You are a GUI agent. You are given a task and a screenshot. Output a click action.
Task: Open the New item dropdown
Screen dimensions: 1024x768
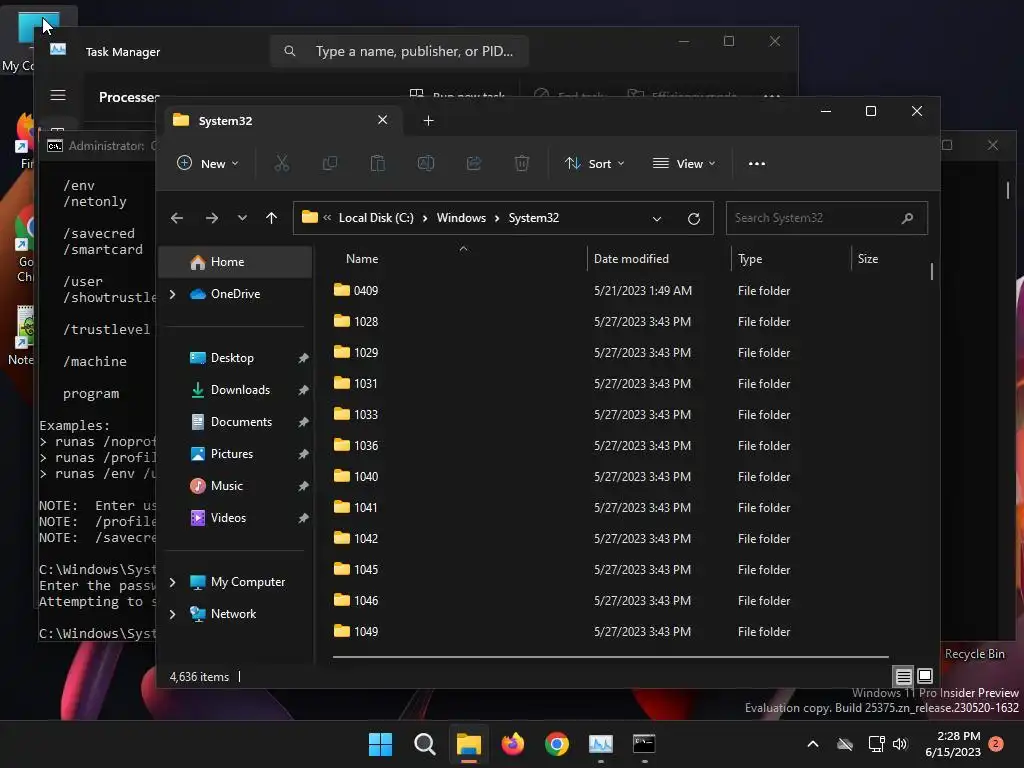[208, 163]
